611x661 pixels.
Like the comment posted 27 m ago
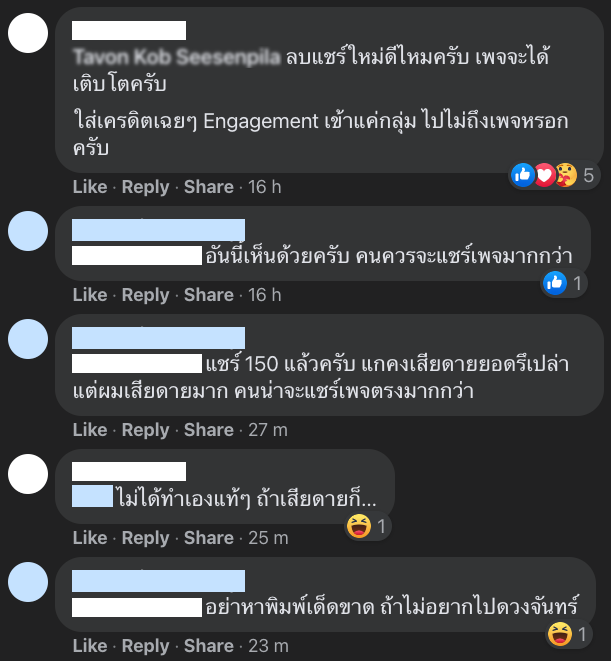(x=90, y=430)
